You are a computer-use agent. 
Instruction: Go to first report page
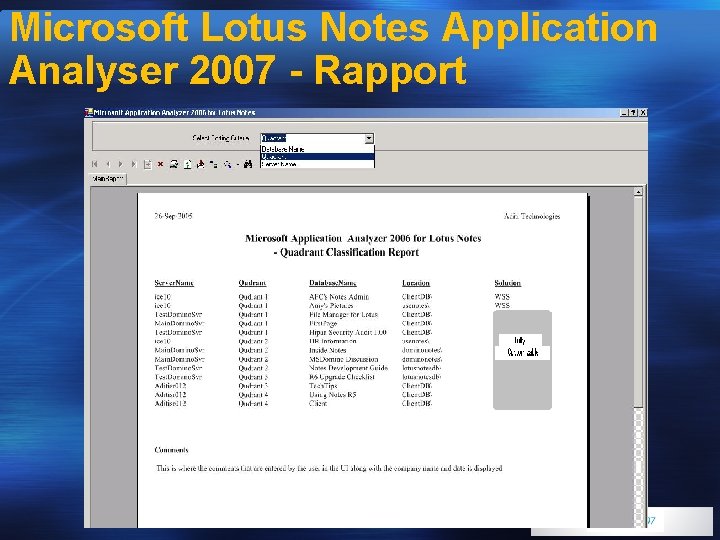point(95,164)
